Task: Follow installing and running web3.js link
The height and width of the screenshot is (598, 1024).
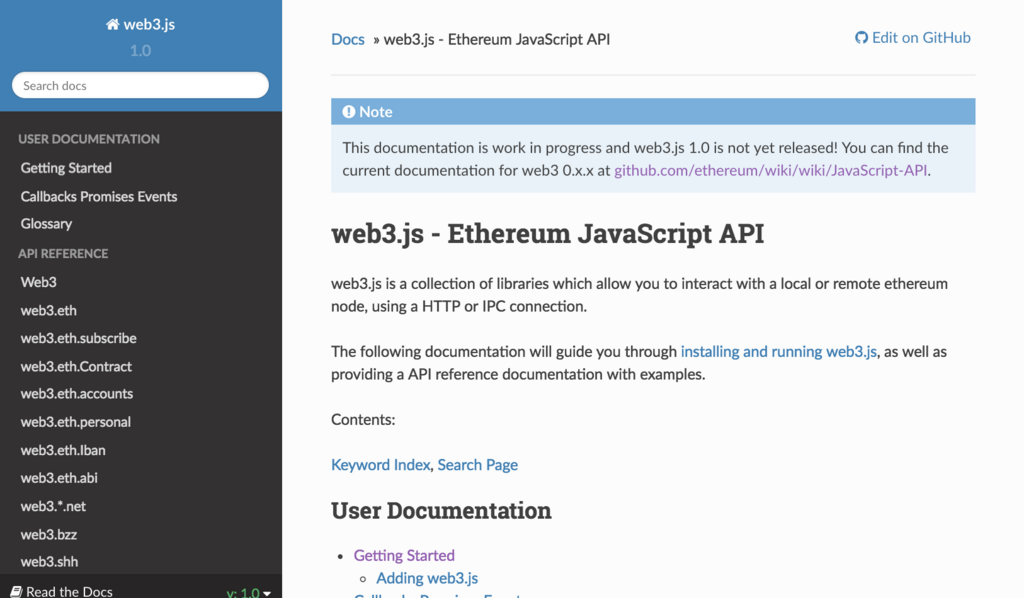Action: [x=778, y=351]
